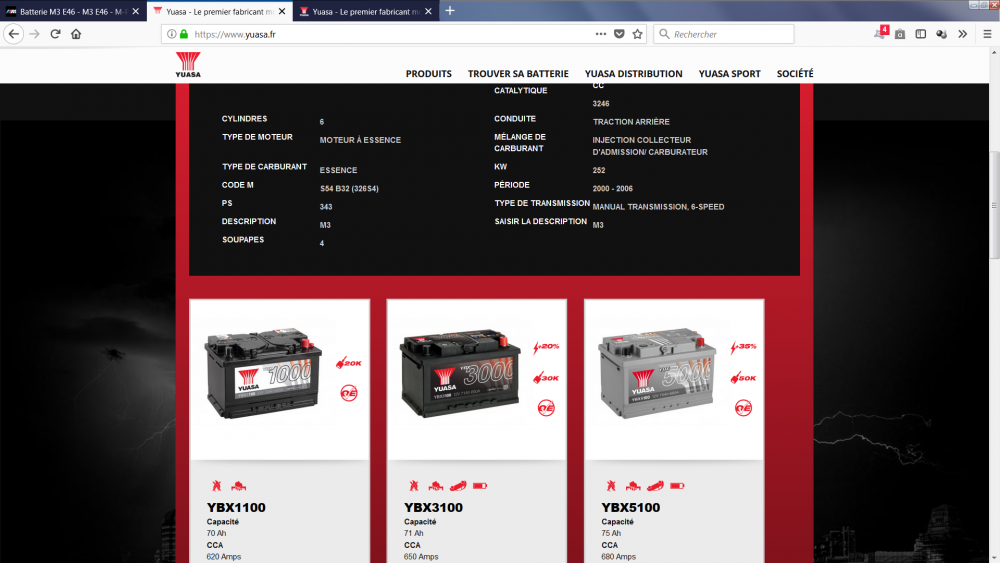The image size is (1000, 563).
Task: Open YUASA DISTRIBUTION menu
Action: [x=633, y=74]
